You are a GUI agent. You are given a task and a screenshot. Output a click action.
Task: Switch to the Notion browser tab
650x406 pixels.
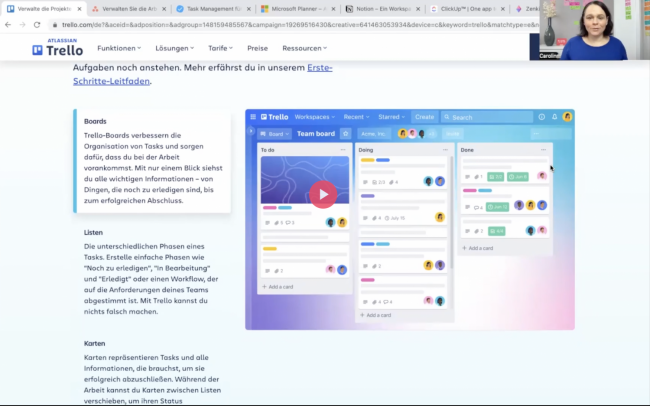[x=383, y=9]
